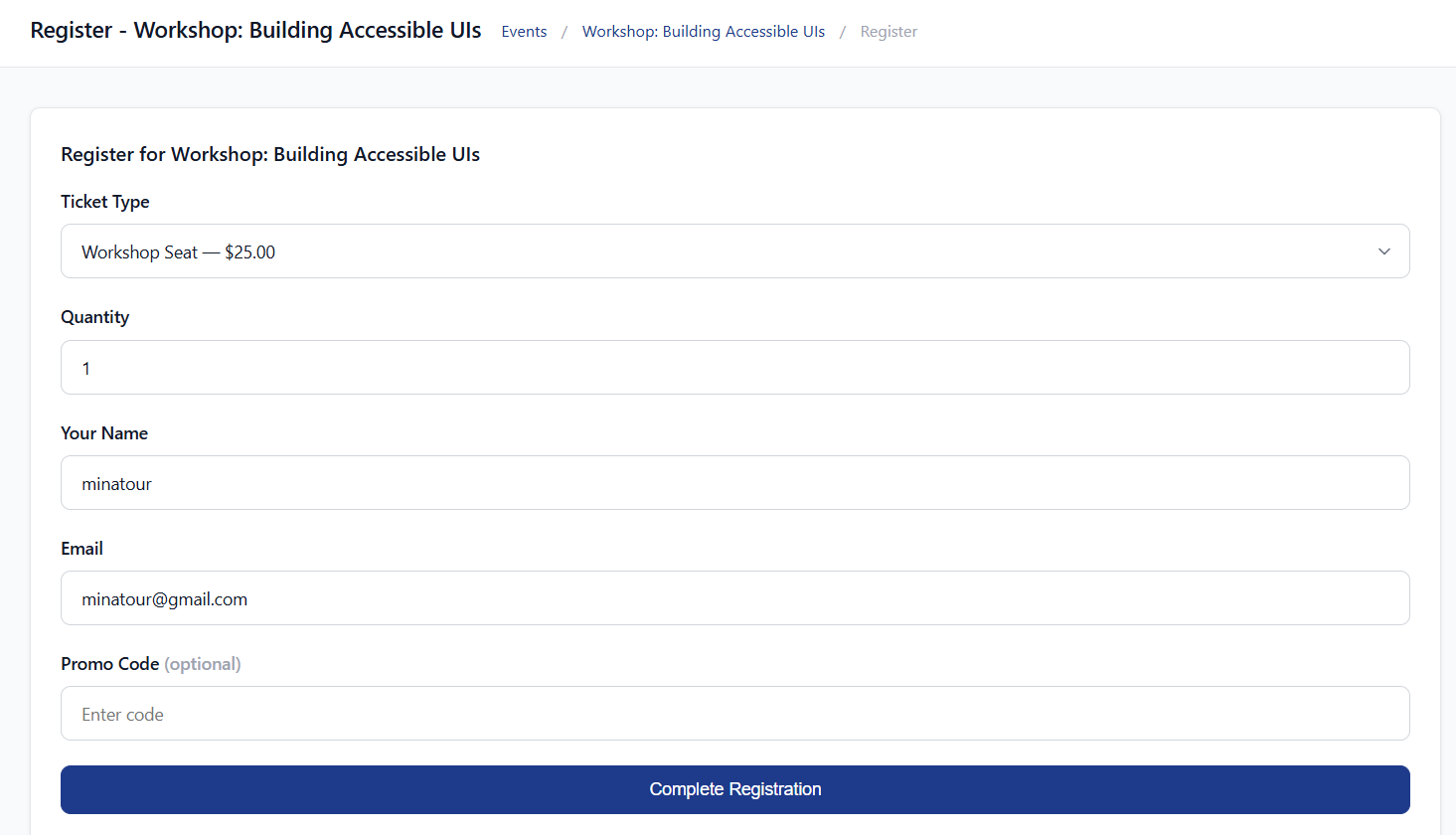
Task: Open the Ticket Type dropdown
Action: 734,251
